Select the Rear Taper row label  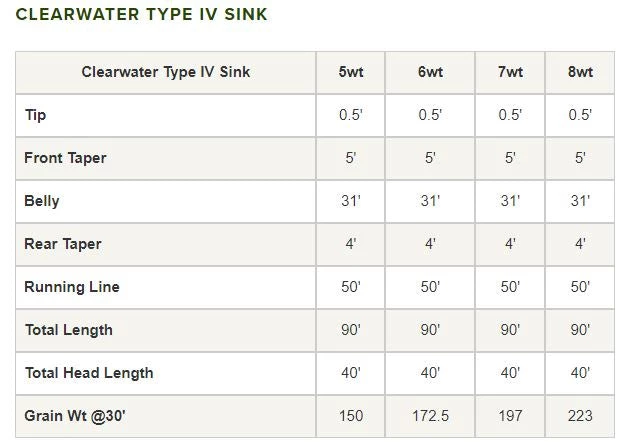63,244
